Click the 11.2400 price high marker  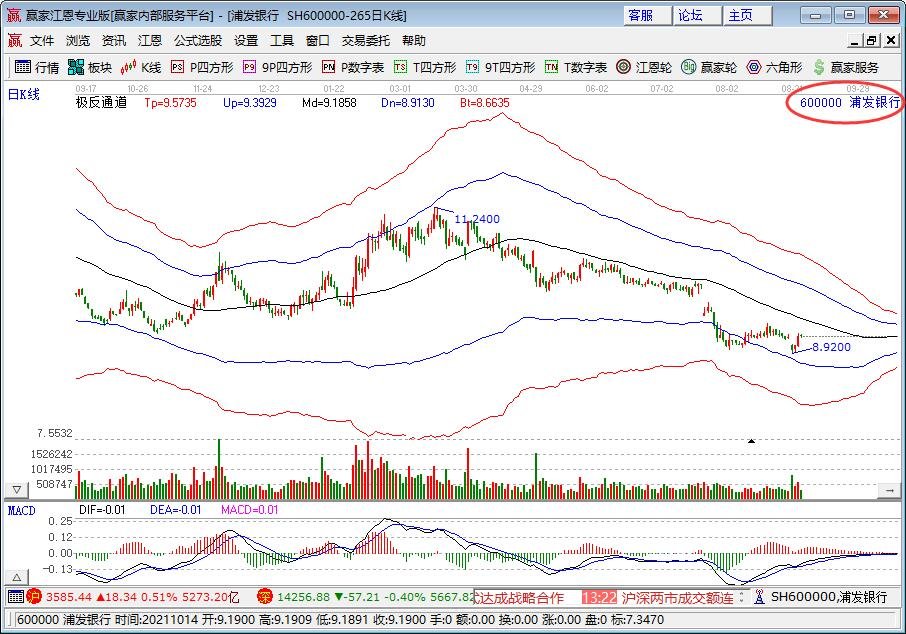pyautogui.click(x=476, y=219)
